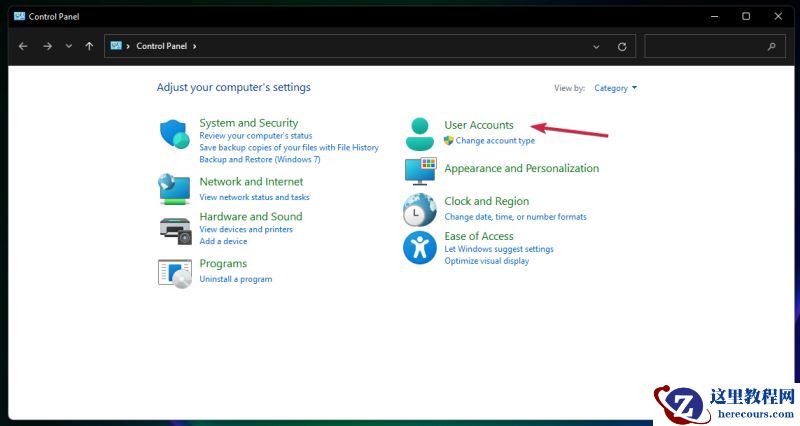Click the Control Panel icon in address bar
This screenshot has width=800, height=426.
pos(116,46)
